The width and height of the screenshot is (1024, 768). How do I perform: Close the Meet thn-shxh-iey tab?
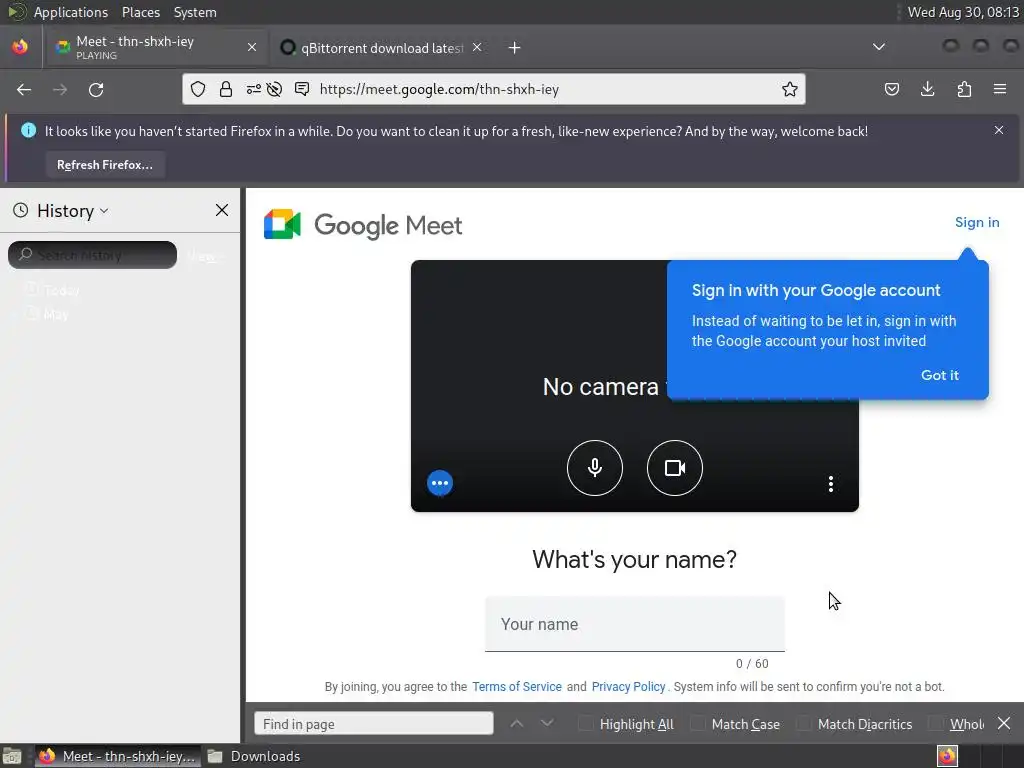[251, 47]
